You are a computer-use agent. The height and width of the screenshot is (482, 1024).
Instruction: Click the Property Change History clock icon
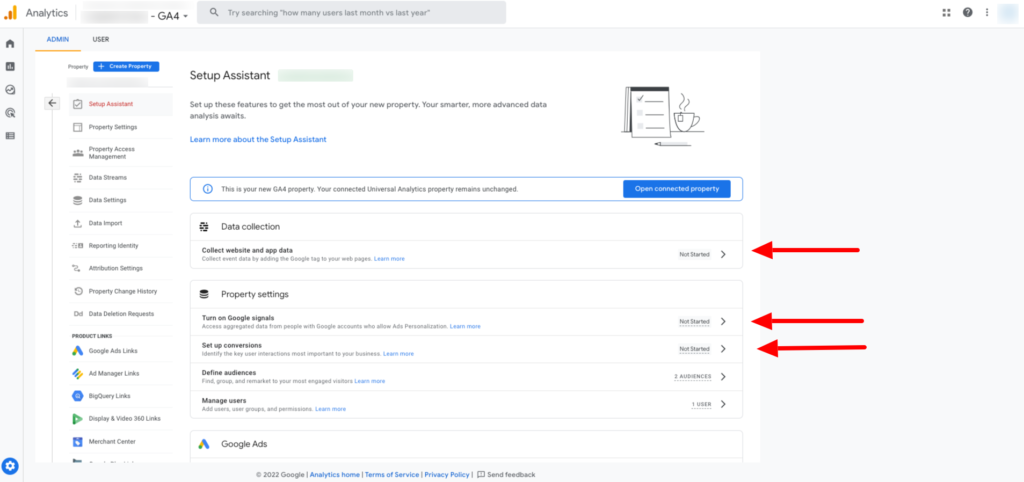click(x=78, y=291)
